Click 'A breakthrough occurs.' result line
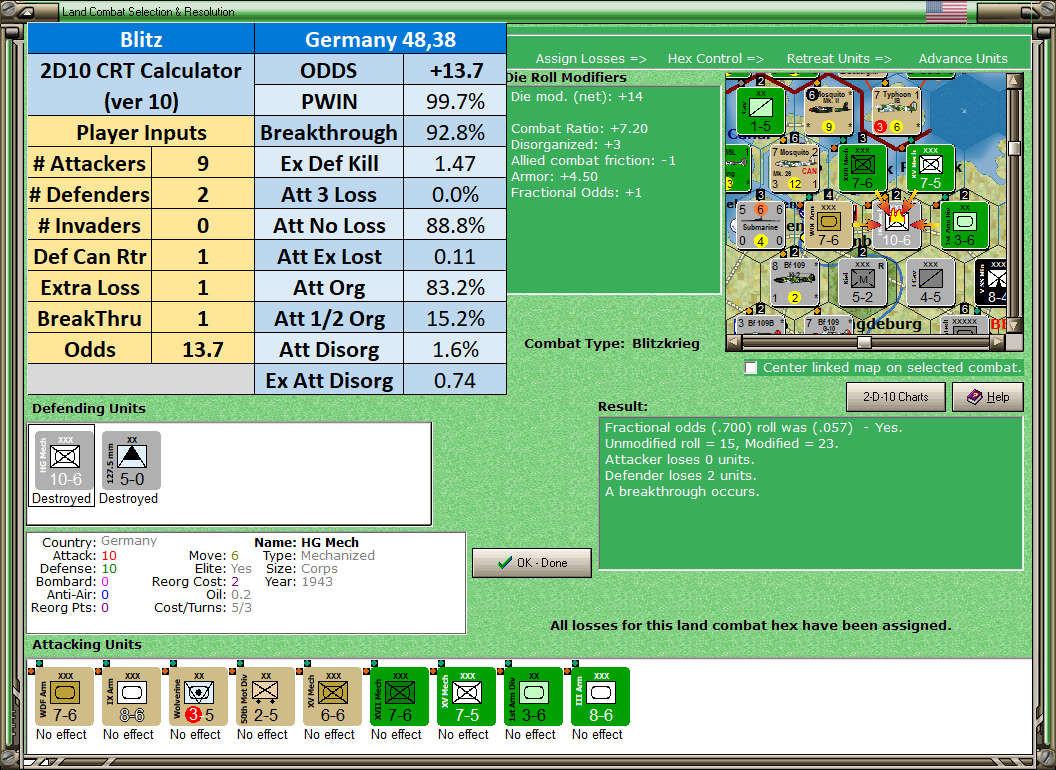This screenshot has height=770, width=1056. coord(682,492)
